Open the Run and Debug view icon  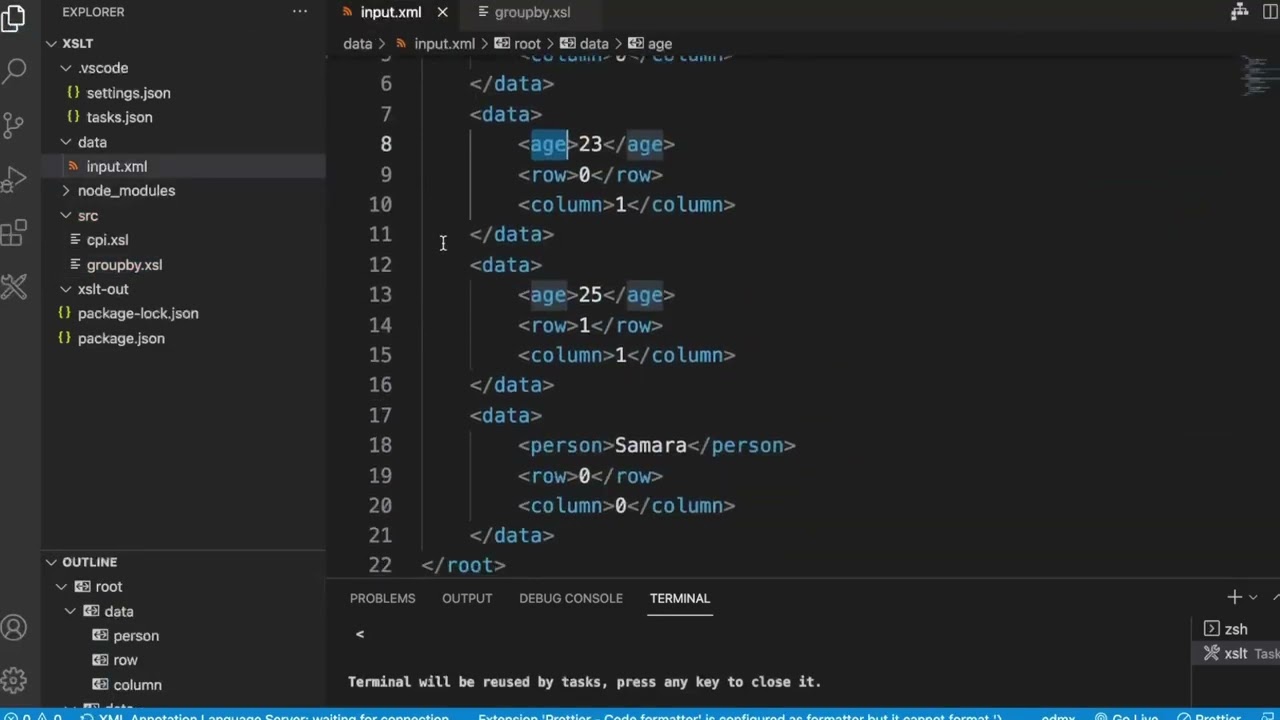coord(14,179)
